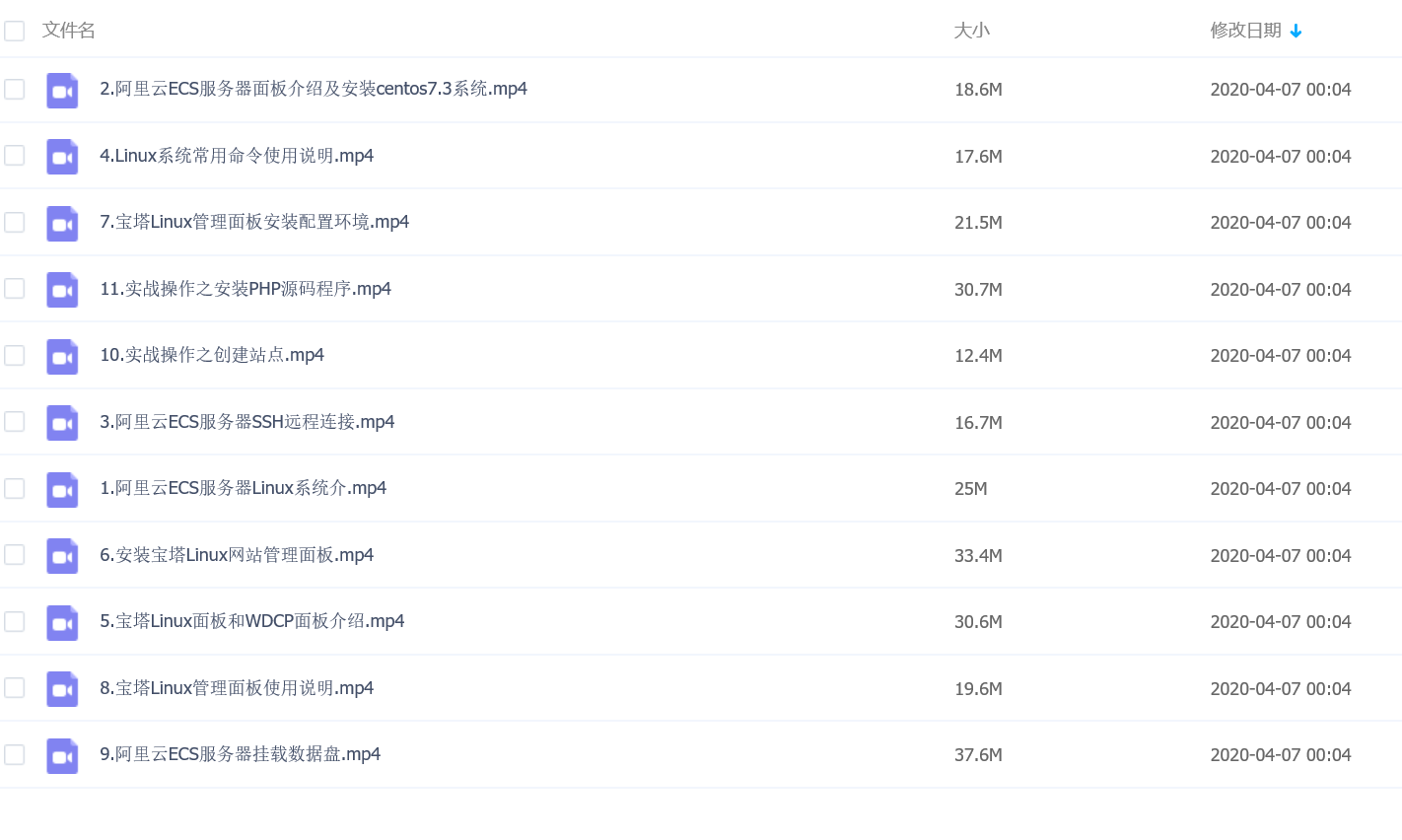This screenshot has height=840, width=1402.
Task: Click video icon of 4.Linux系统常用命令使用说明.mp4
Action: pos(62,157)
